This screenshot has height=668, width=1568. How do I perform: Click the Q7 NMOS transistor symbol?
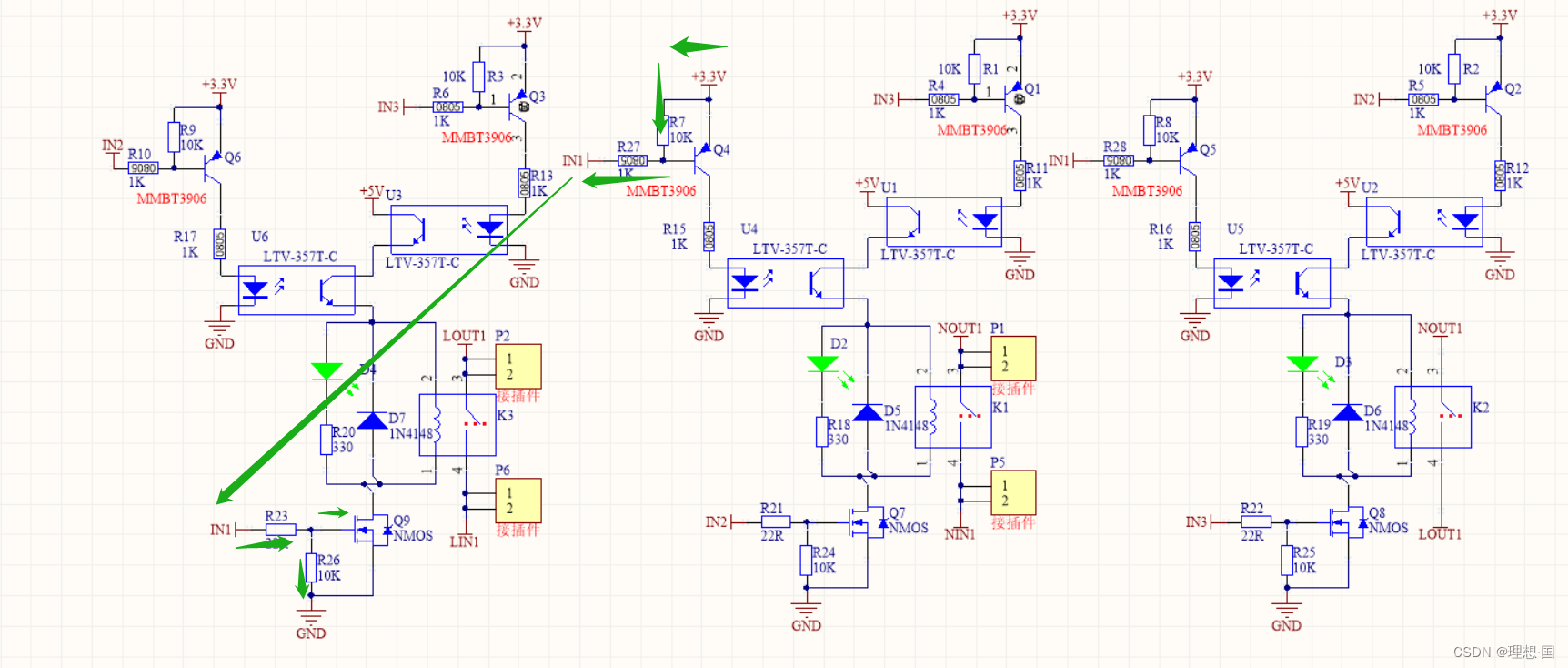pos(867,521)
